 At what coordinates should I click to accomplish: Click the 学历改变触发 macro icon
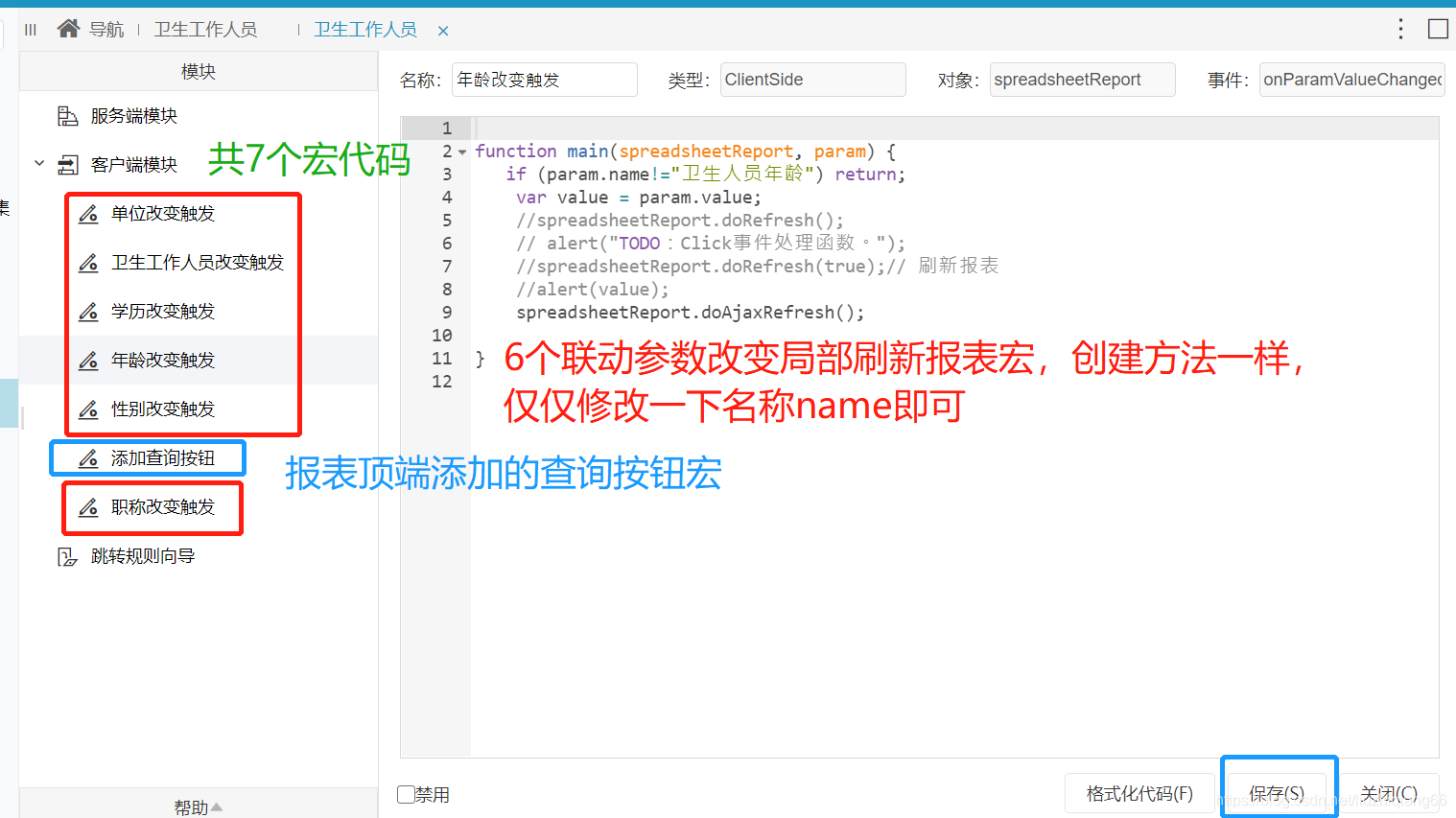(88, 312)
